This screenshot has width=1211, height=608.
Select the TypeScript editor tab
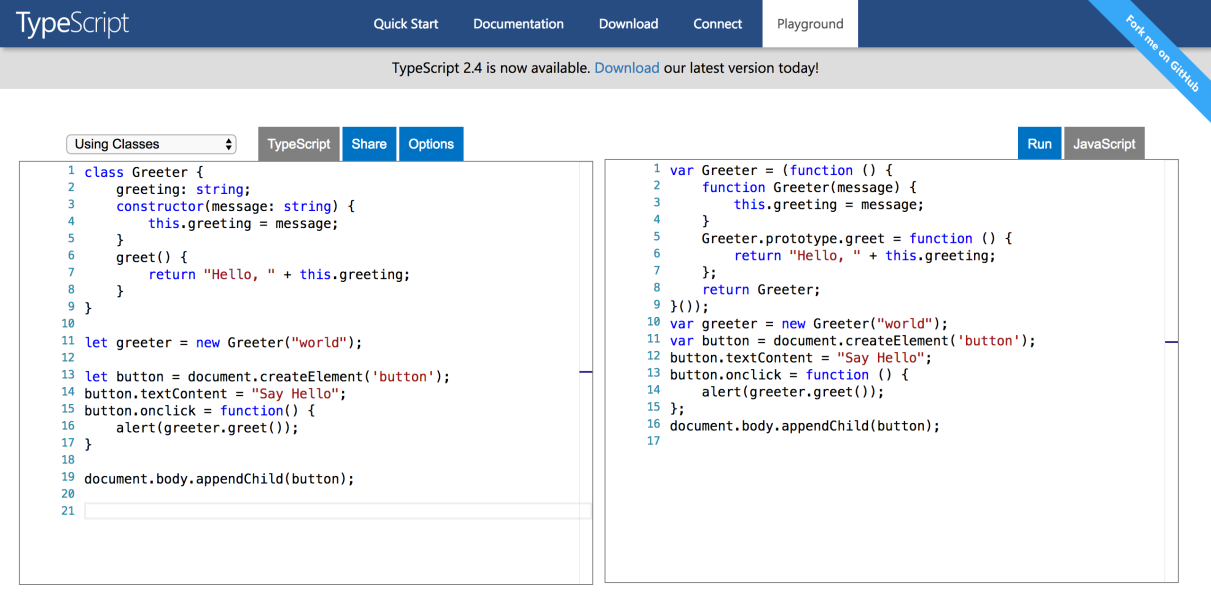[x=299, y=144]
